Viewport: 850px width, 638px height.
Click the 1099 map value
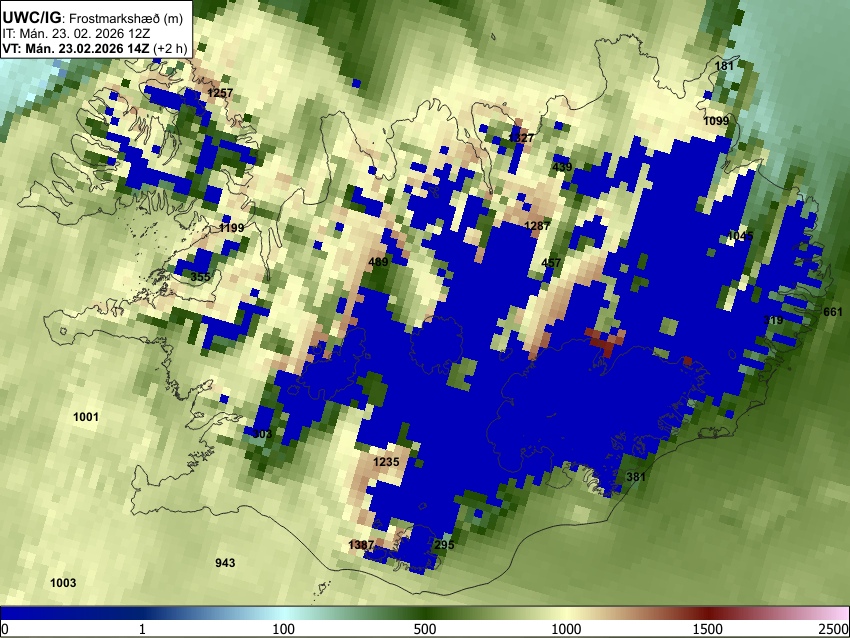tap(716, 121)
